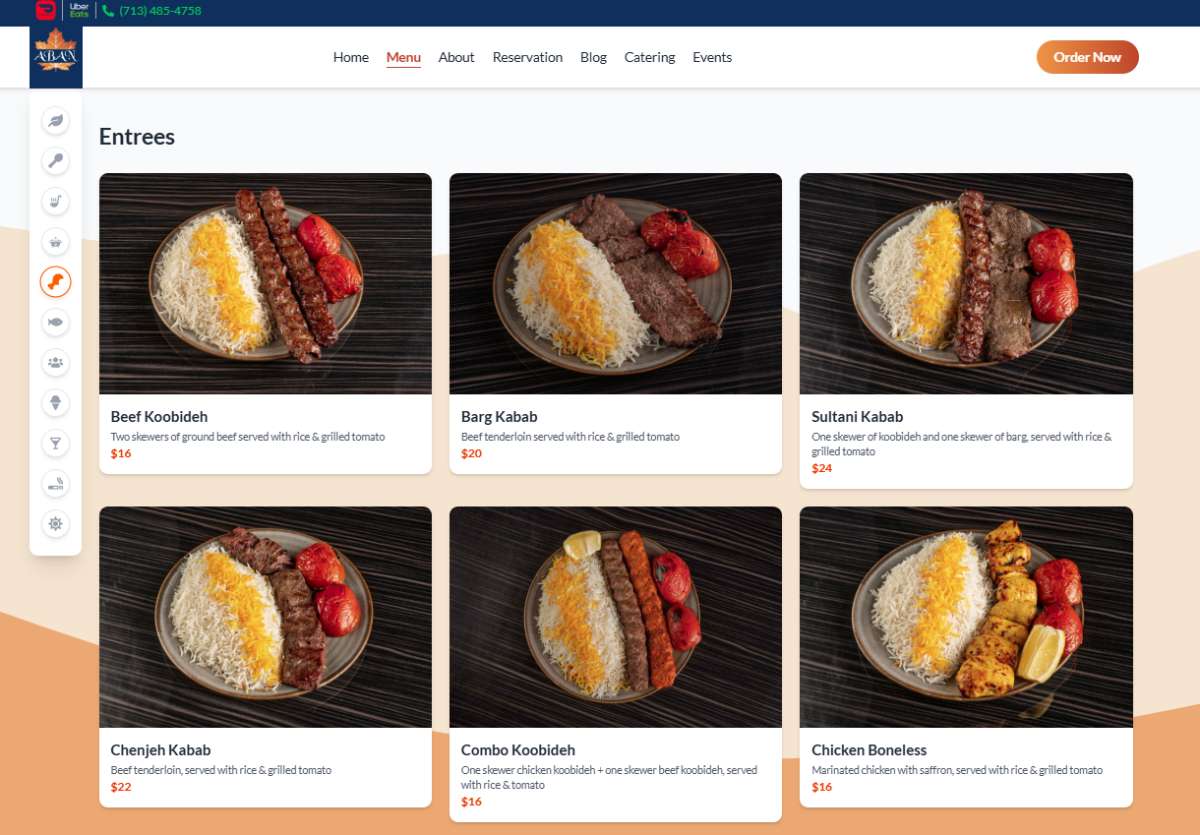This screenshot has width=1200, height=835.
Task: Click the ice cream cone dessert icon
Action: (56, 402)
